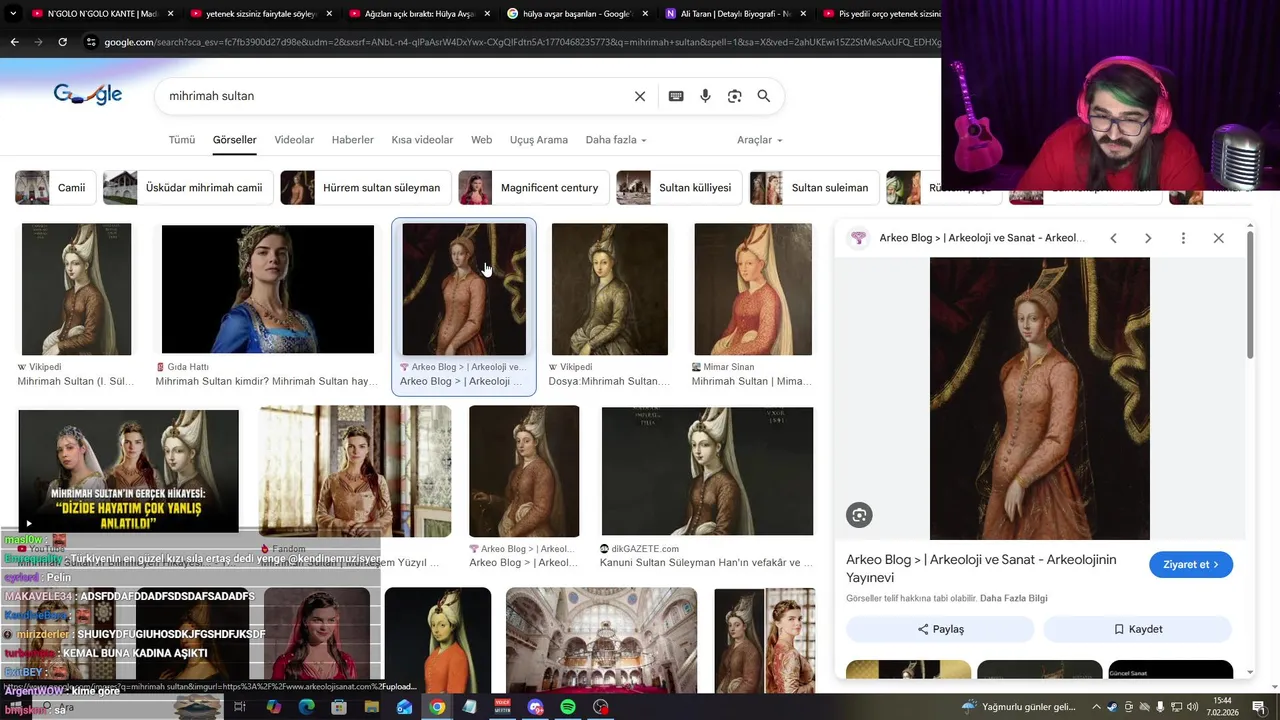Viewport: 1280px width, 720px height.
Task: Switch to the Tümü tab
Action: click(182, 140)
